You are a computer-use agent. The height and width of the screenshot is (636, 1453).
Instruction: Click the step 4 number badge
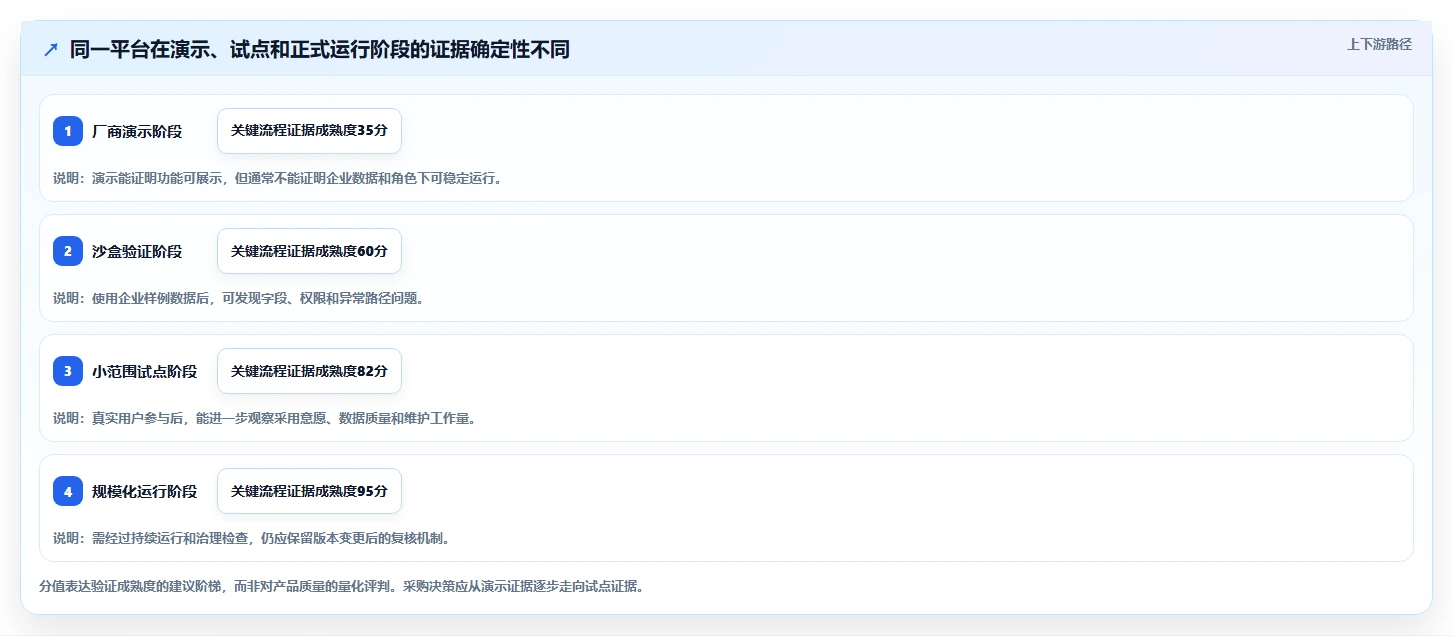[x=68, y=491]
